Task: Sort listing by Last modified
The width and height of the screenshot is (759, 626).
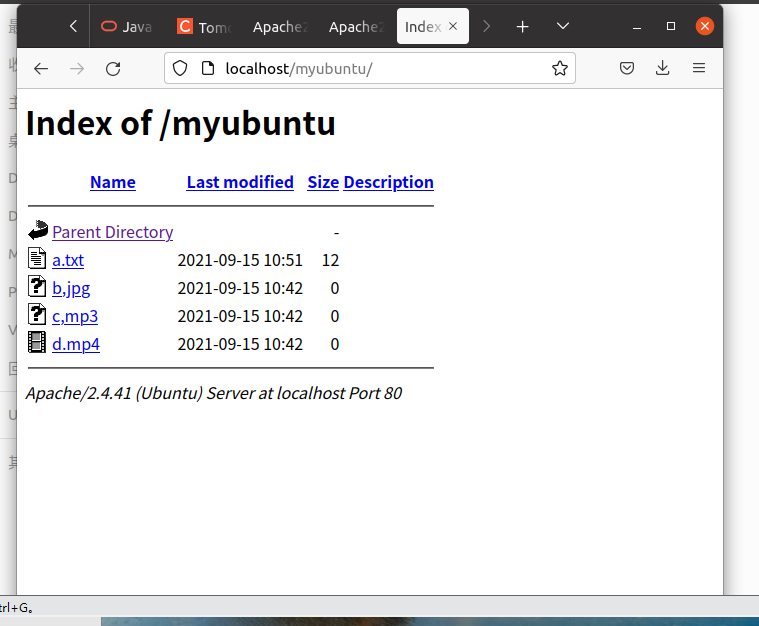Action: tap(240, 183)
